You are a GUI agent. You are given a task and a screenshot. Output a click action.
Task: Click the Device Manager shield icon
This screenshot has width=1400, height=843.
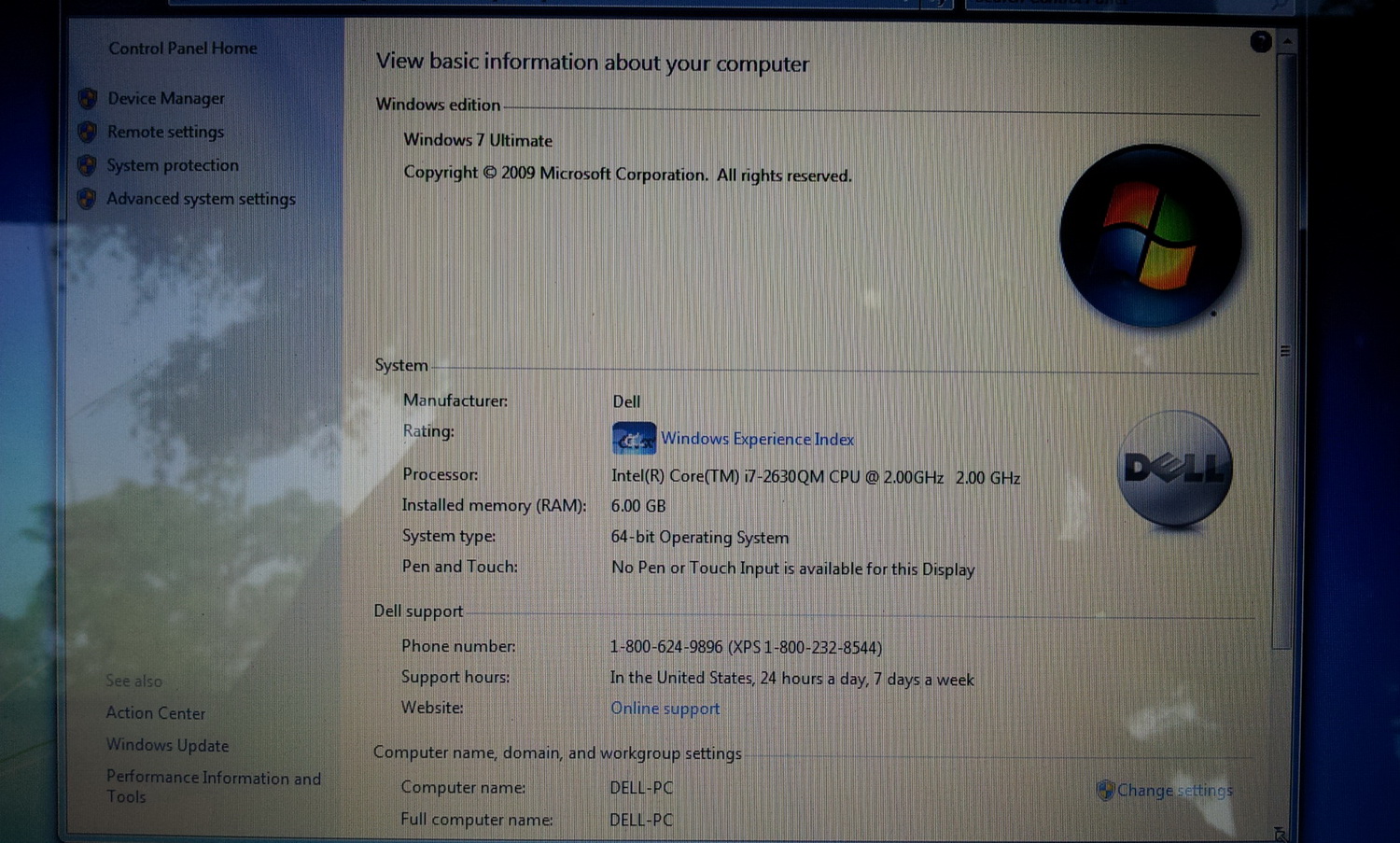88,98
